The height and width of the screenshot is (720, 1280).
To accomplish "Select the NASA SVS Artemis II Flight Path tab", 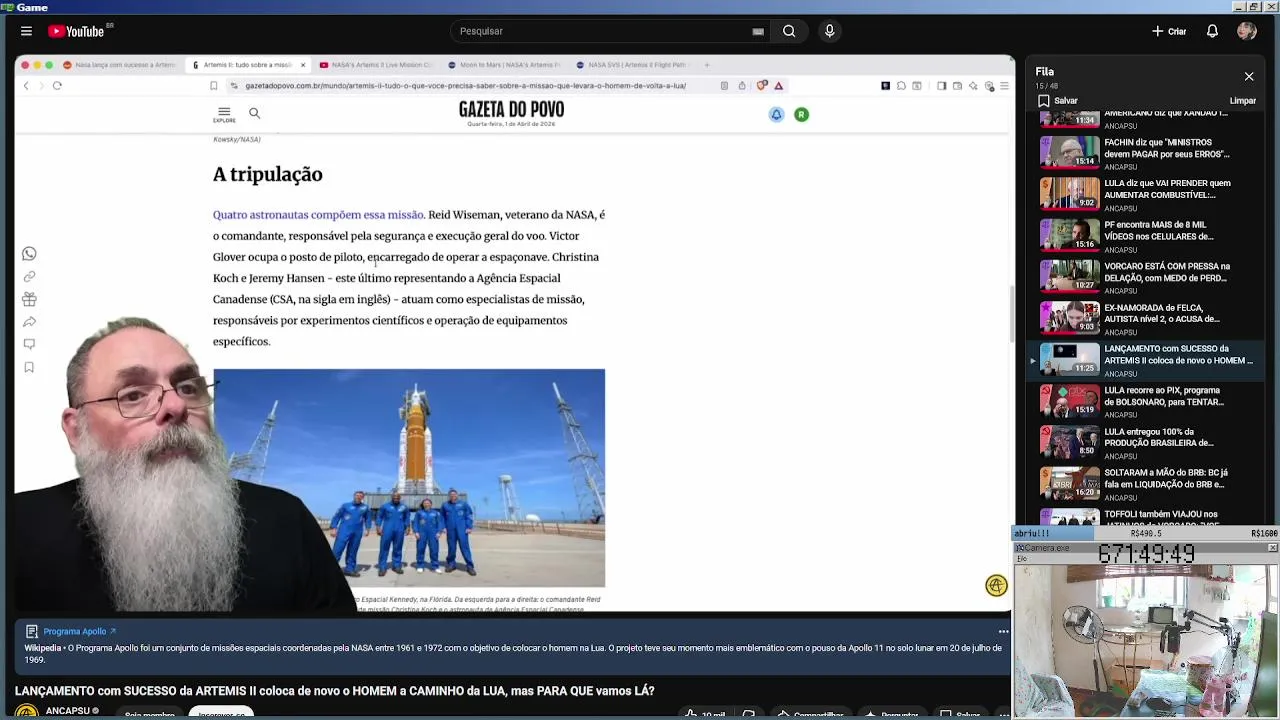I will point(632,65).
